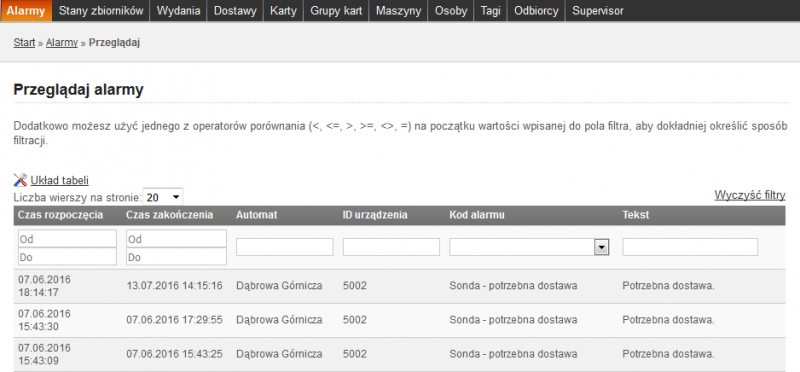Click the table layout tools icon
Image resolution: width=800 pixels, height=372 pixels.
20,180
